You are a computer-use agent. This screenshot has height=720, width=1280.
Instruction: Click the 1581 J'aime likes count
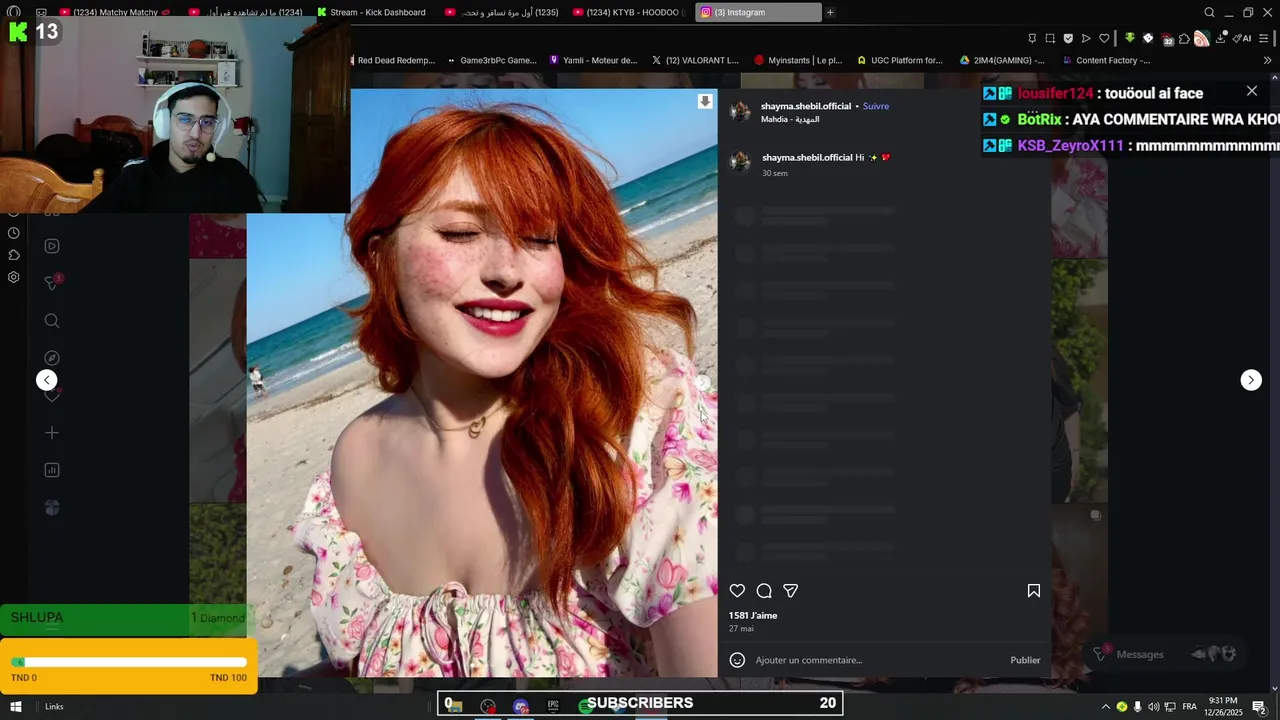click(753, 616)
